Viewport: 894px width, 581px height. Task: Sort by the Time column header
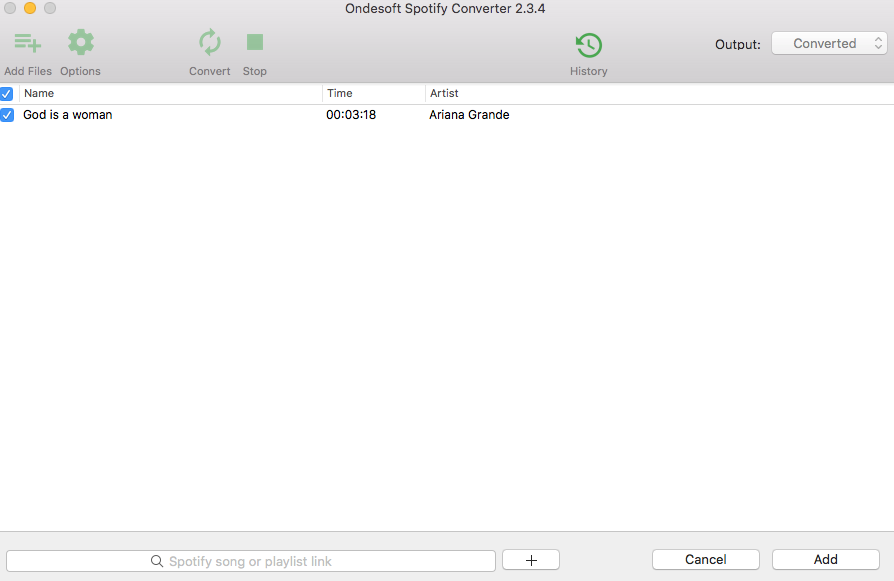coord(374,94)
